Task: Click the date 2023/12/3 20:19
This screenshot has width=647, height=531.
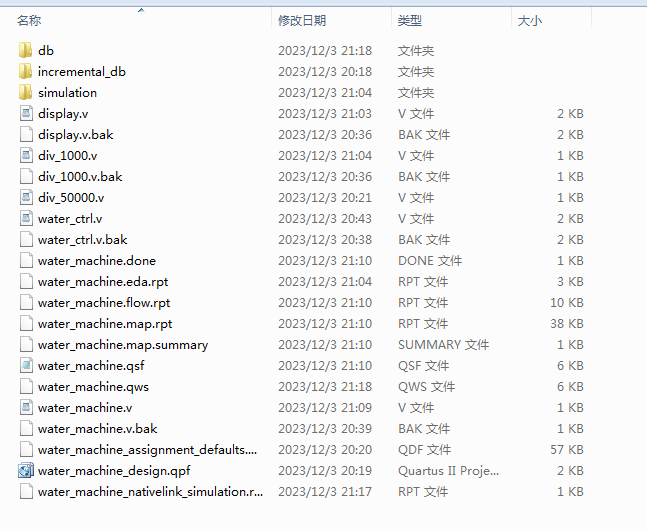Action: click(x=325, y=471)
